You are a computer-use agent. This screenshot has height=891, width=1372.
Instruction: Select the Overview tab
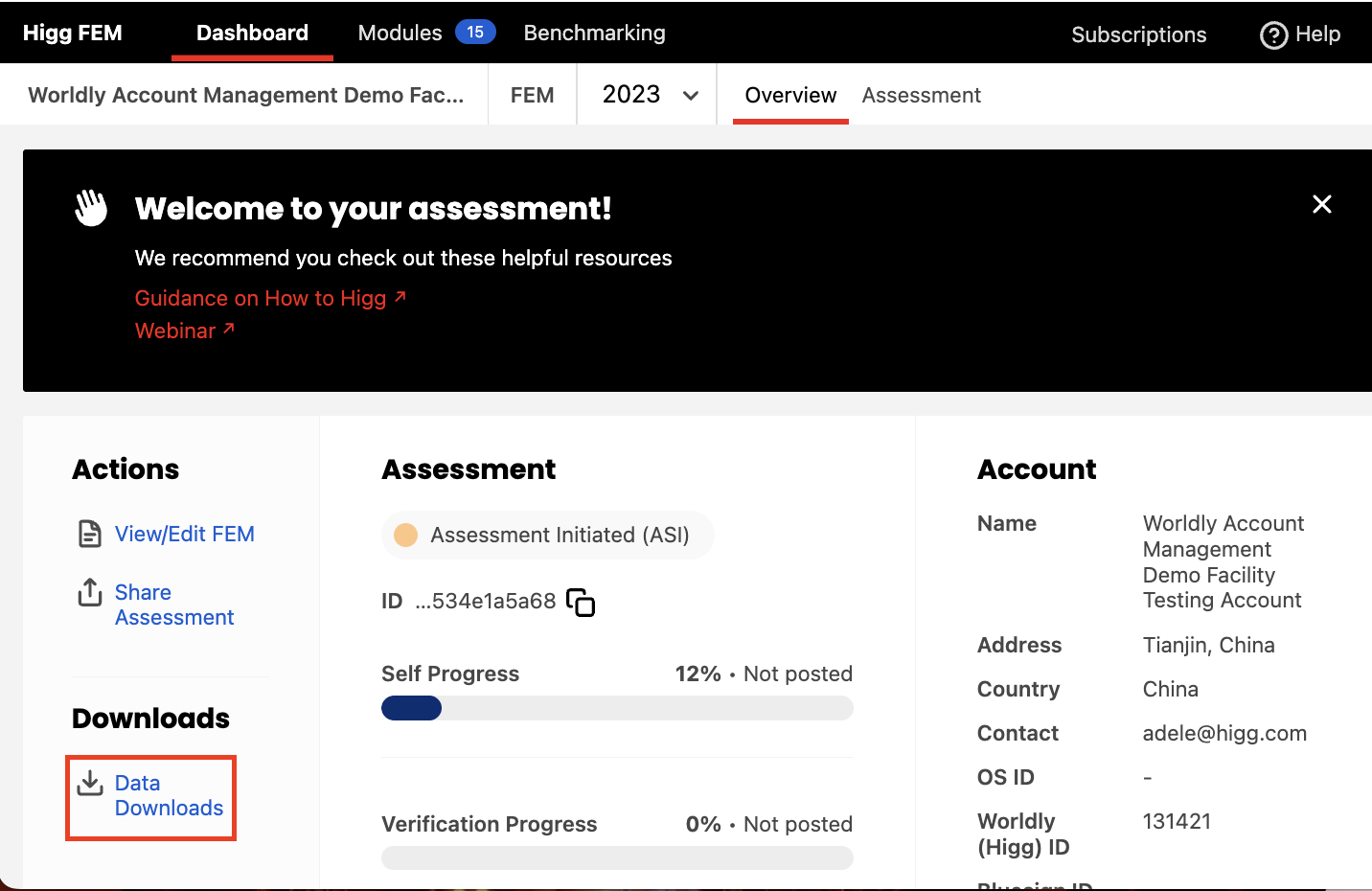pyautogui.click(x=790, y=95)
